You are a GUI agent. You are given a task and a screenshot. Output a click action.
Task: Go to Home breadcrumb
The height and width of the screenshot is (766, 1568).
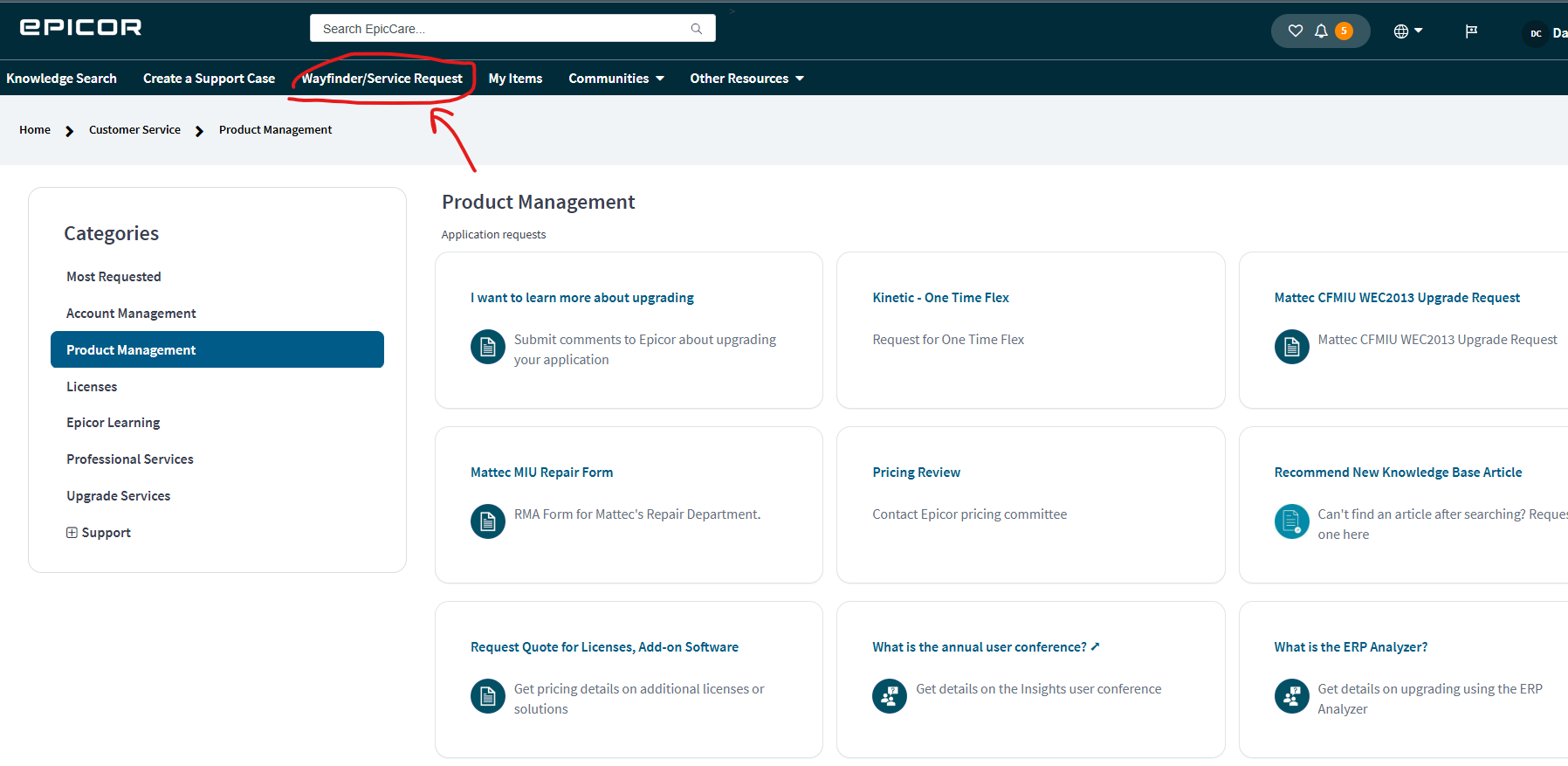click(x=35, y=129)
